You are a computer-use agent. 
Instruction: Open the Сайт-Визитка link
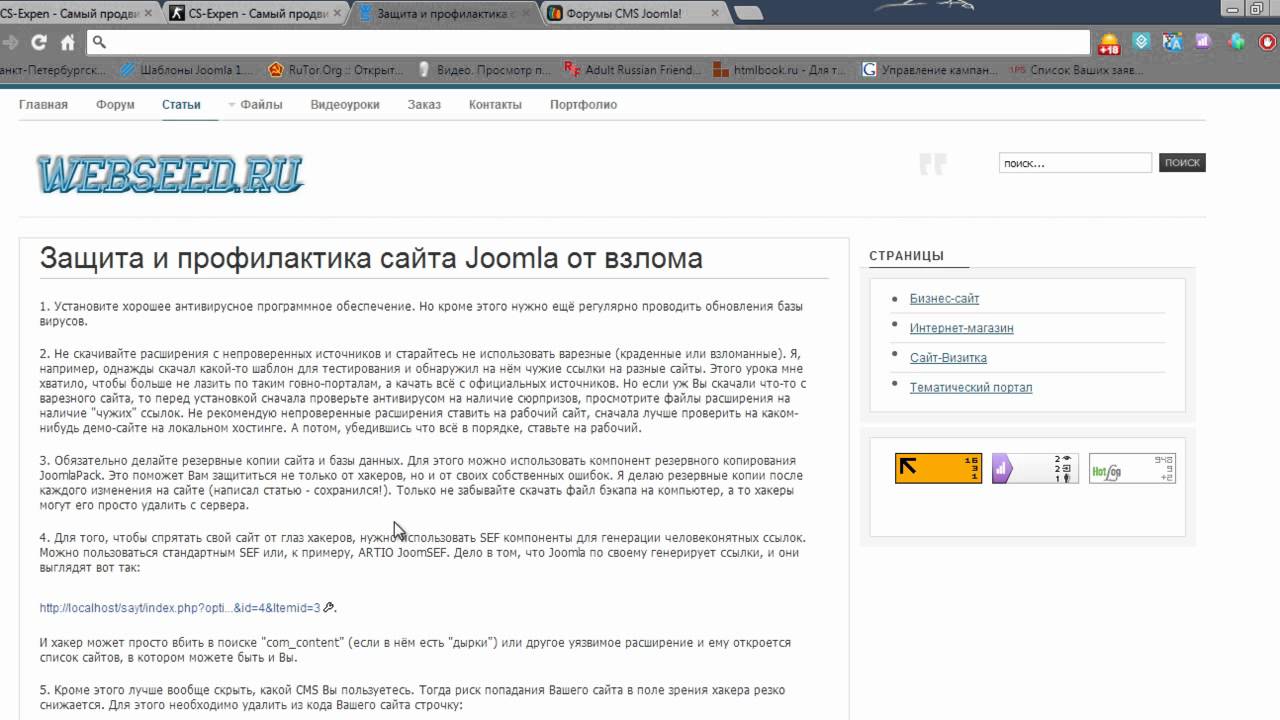tap(948, 357)
